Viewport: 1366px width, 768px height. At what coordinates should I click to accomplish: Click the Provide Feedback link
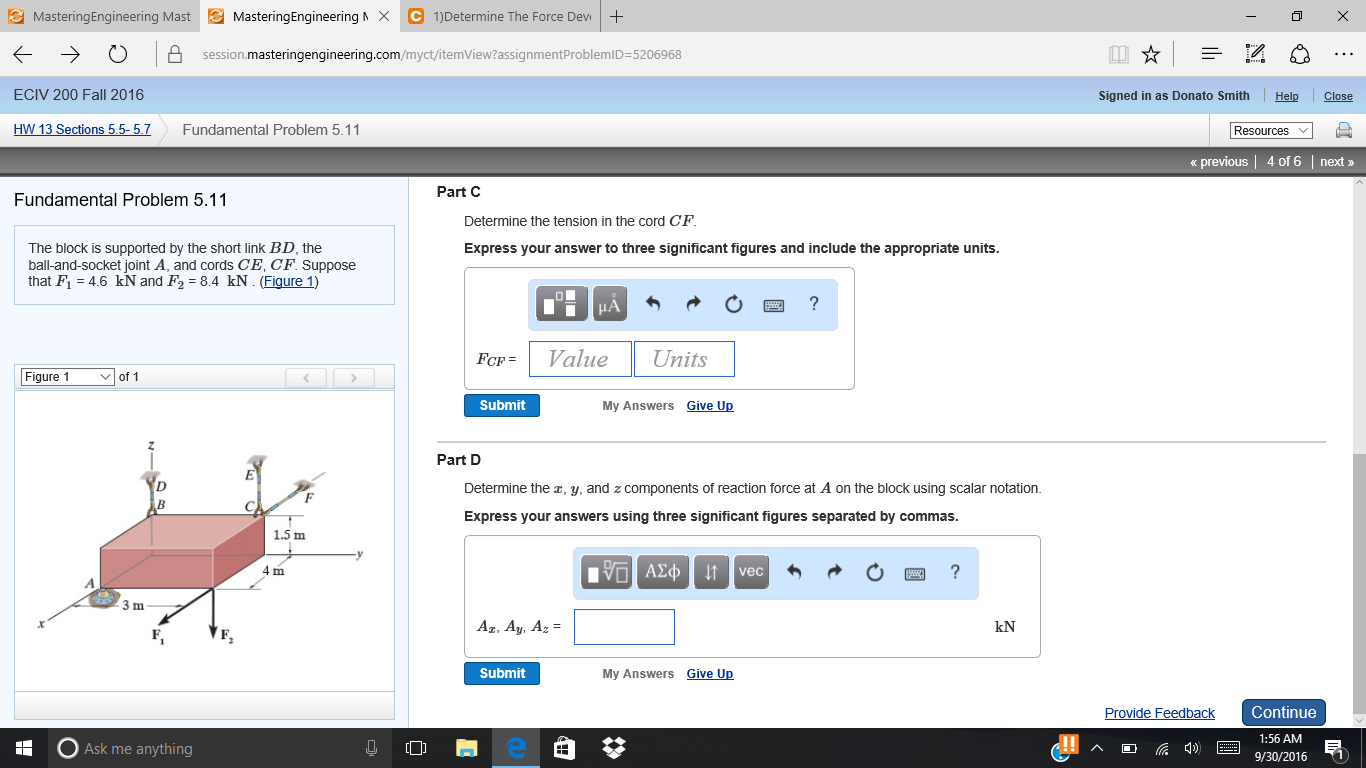(x=1159, y=712)
